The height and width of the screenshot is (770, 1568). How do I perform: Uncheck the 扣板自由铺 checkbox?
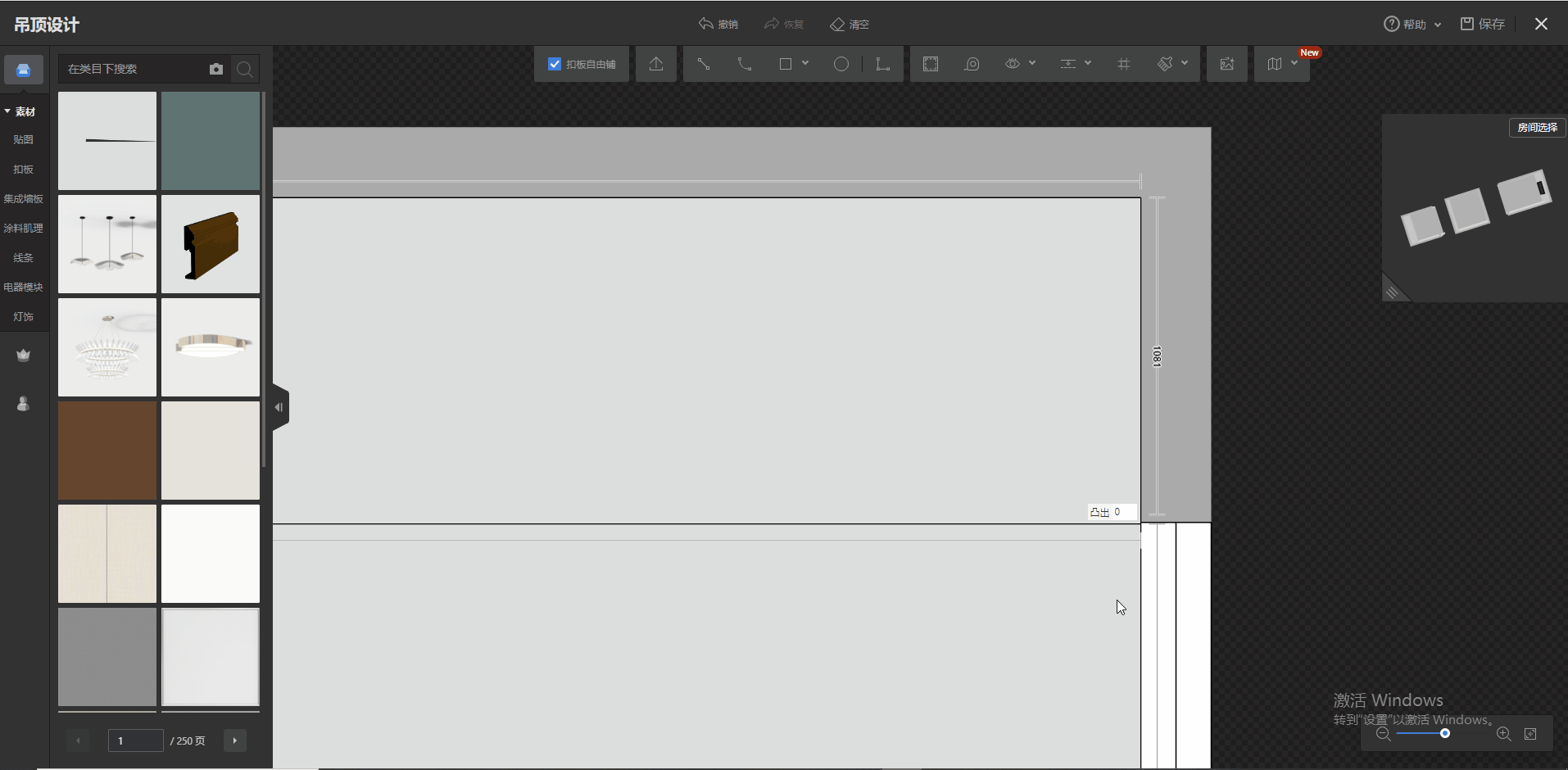click(555, 64)
